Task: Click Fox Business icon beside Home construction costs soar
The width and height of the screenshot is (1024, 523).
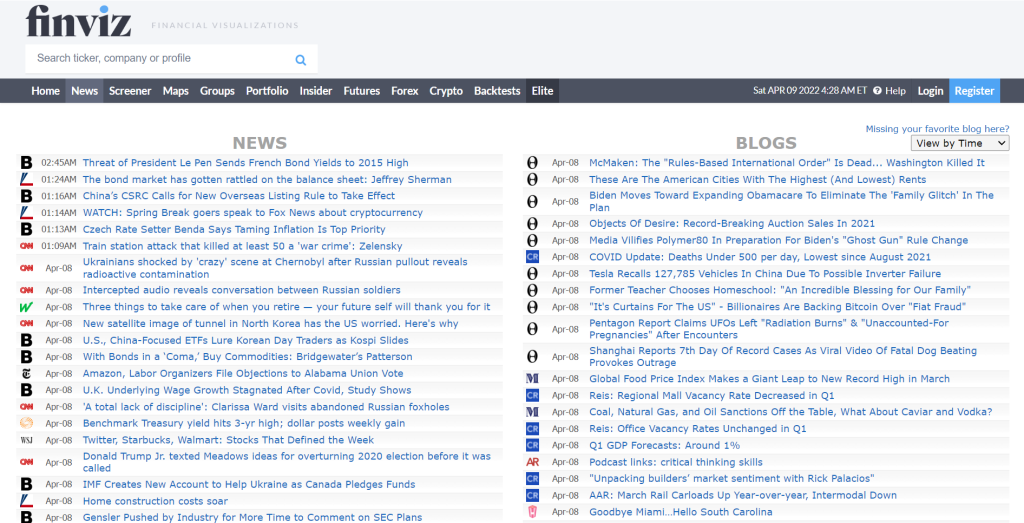Action: (26, 501)
